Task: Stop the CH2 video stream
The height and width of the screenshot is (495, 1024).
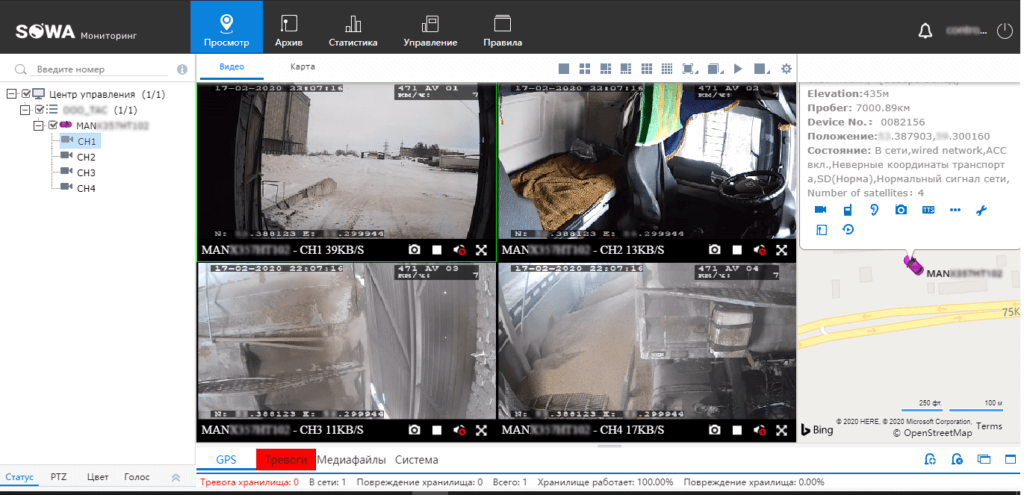Action: coord(737,249)
